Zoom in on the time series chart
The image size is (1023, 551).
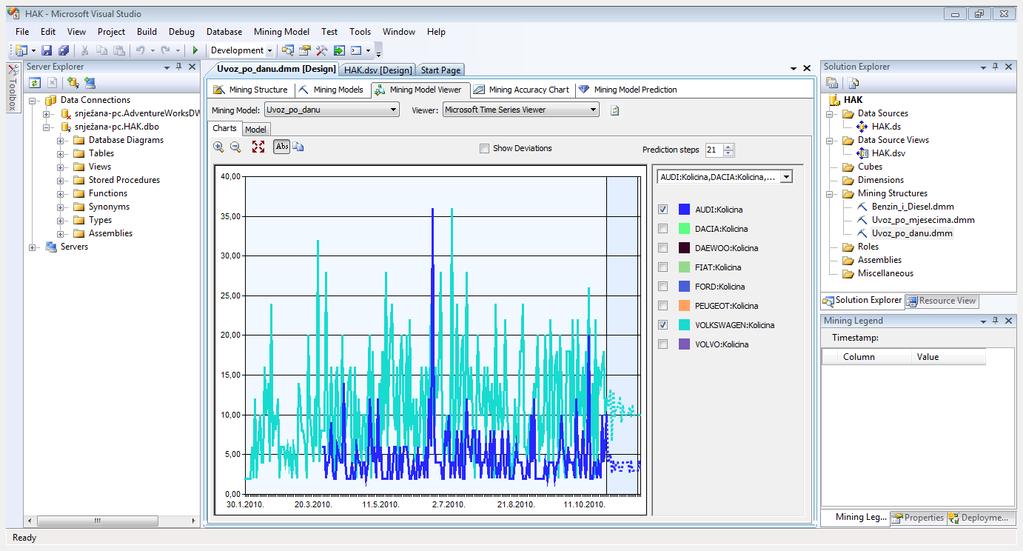point(219,147)
